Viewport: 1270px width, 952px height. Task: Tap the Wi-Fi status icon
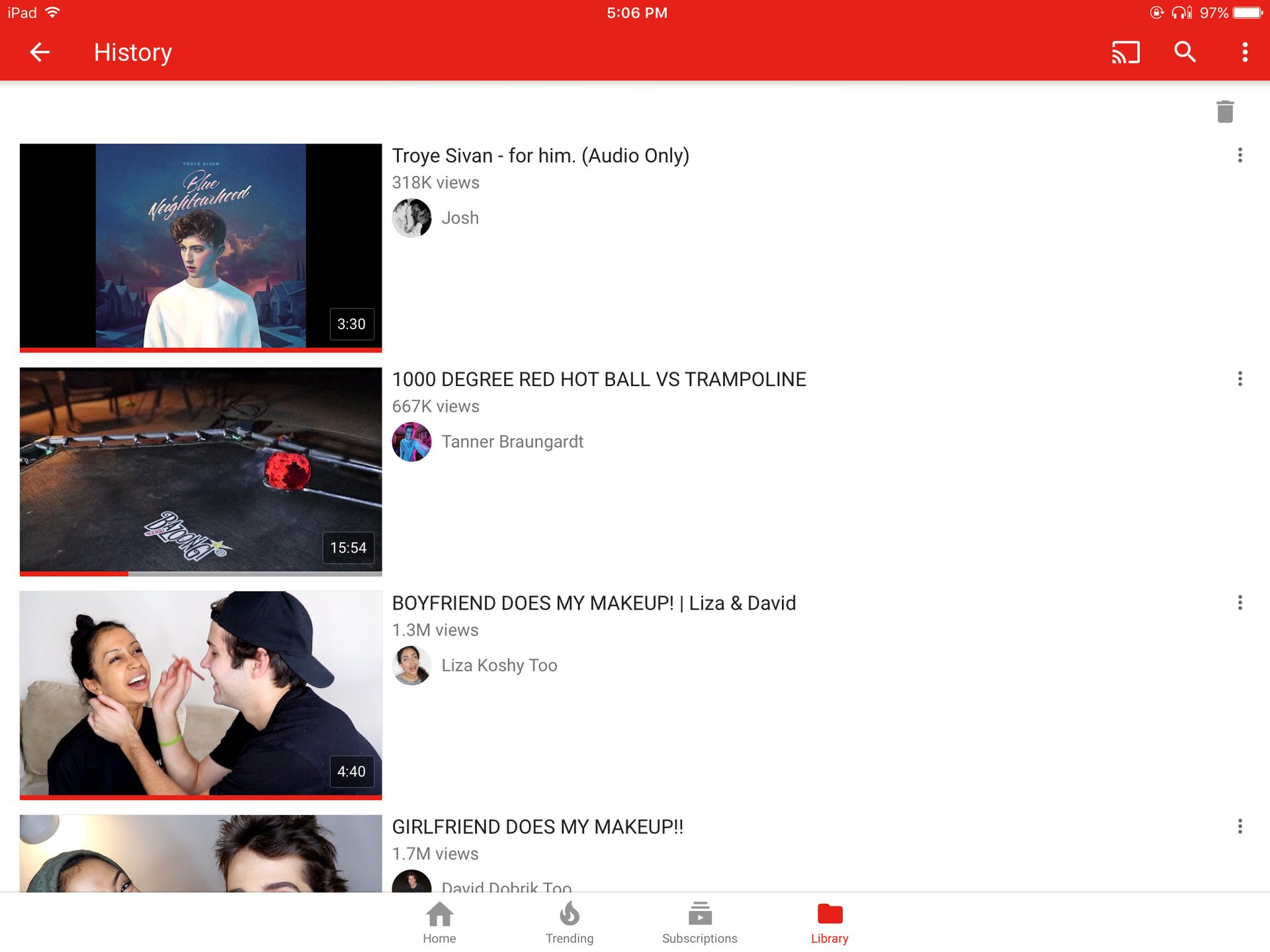click(53, 13)
